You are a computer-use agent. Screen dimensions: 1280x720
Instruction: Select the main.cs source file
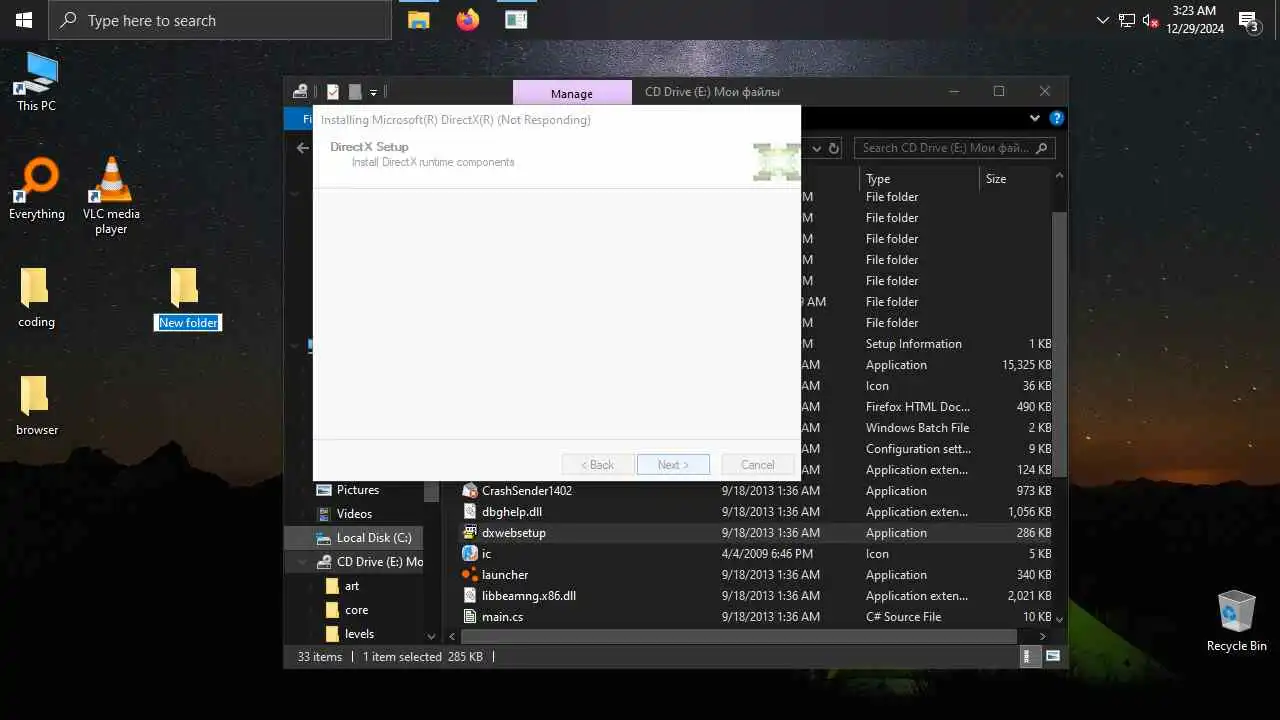[502, 617]
